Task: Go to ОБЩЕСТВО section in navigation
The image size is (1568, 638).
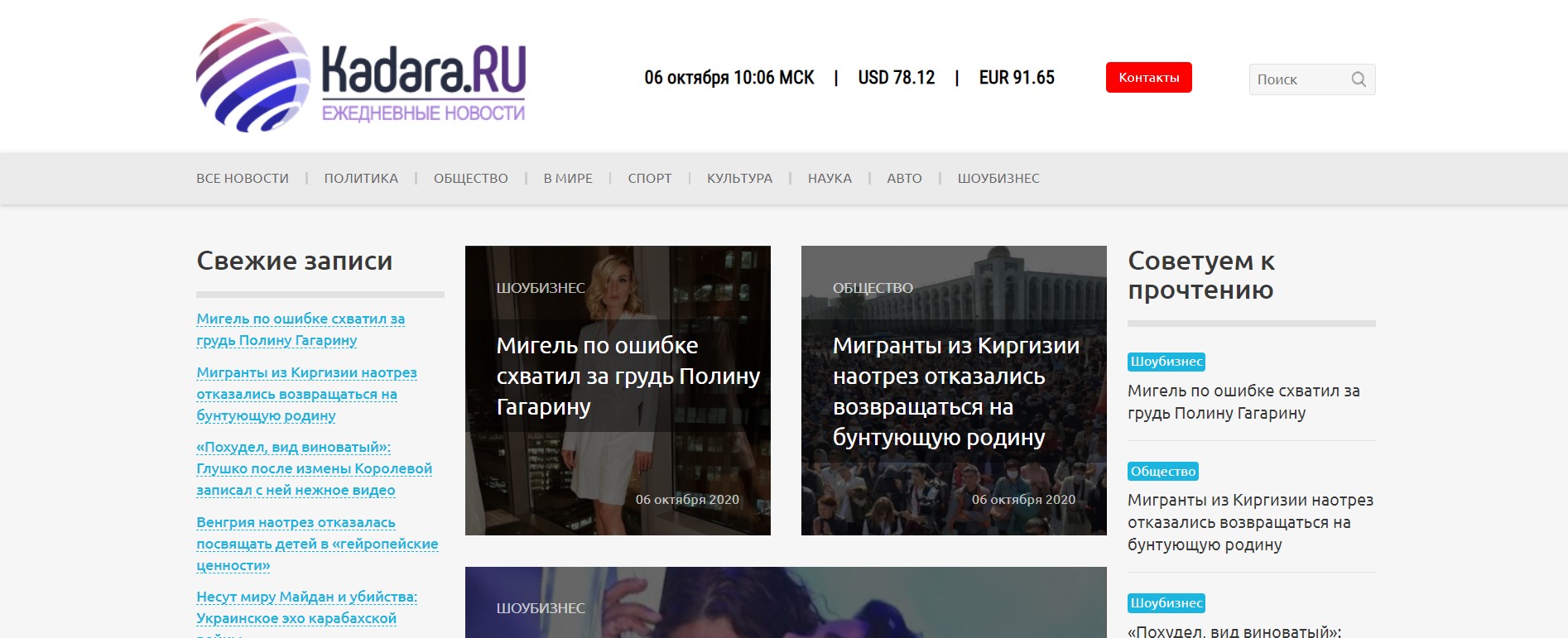Action: tap(471, 179)
